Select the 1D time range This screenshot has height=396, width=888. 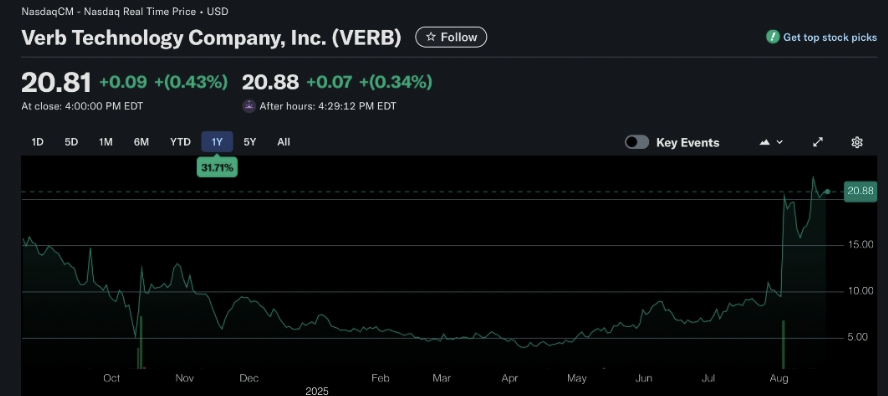coord(37,142)
